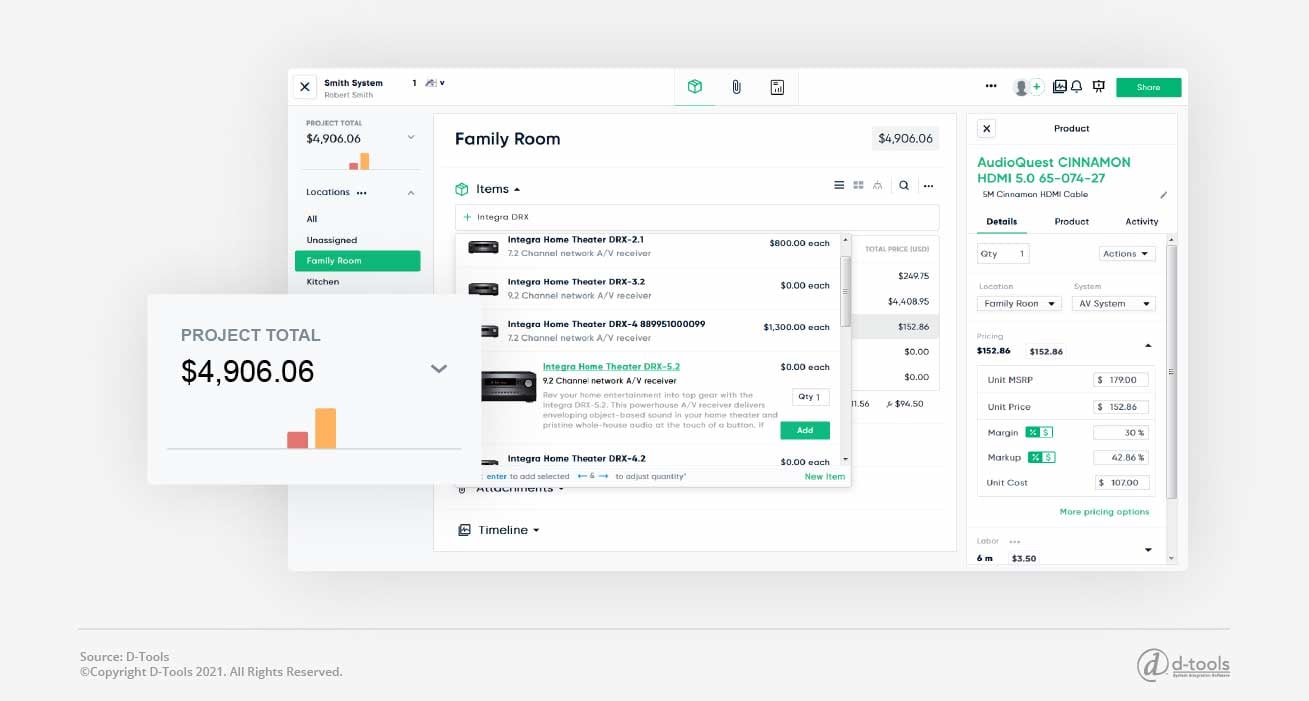Click $4,408.95 total price cell
The image size is (1309, 701).
coord(908,301)
